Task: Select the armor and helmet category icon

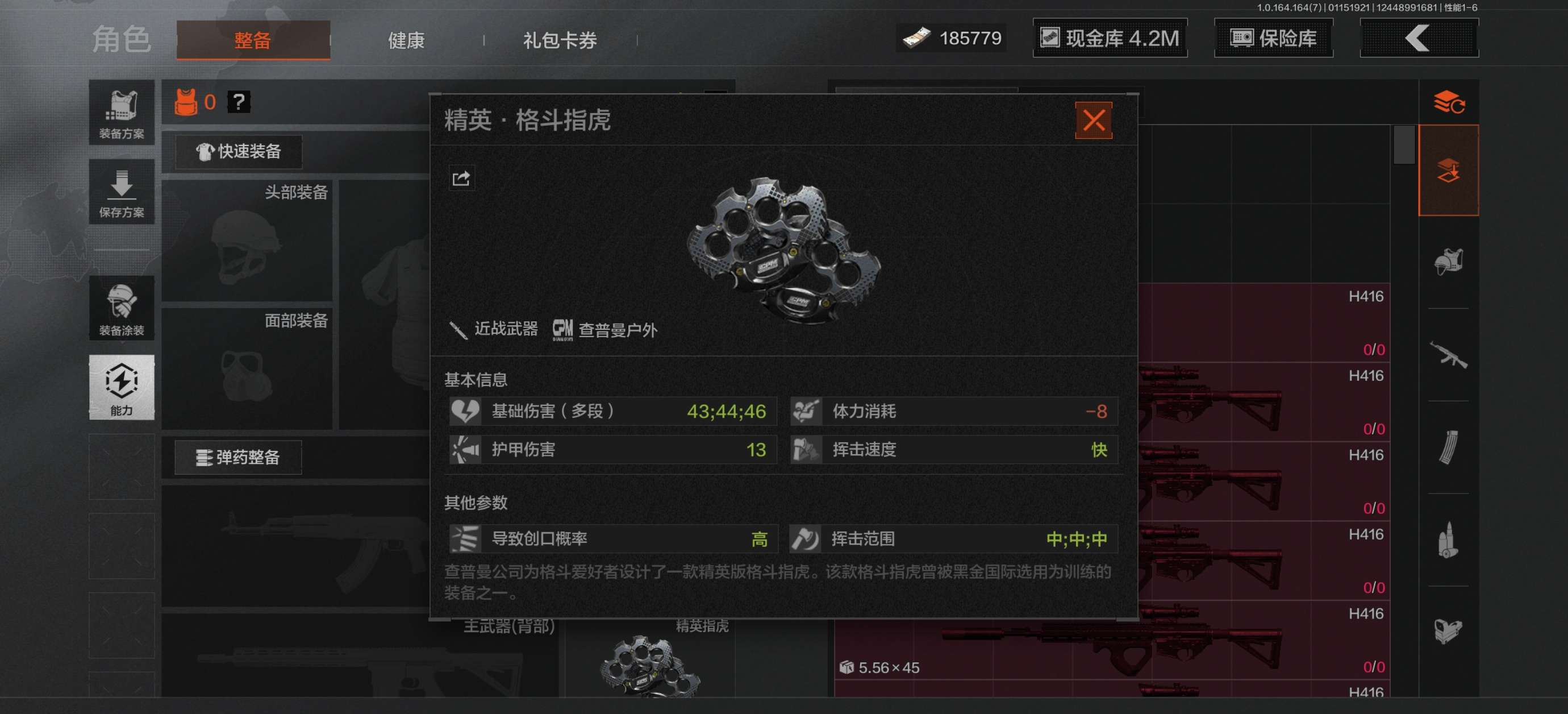Action: [1448, 262]
